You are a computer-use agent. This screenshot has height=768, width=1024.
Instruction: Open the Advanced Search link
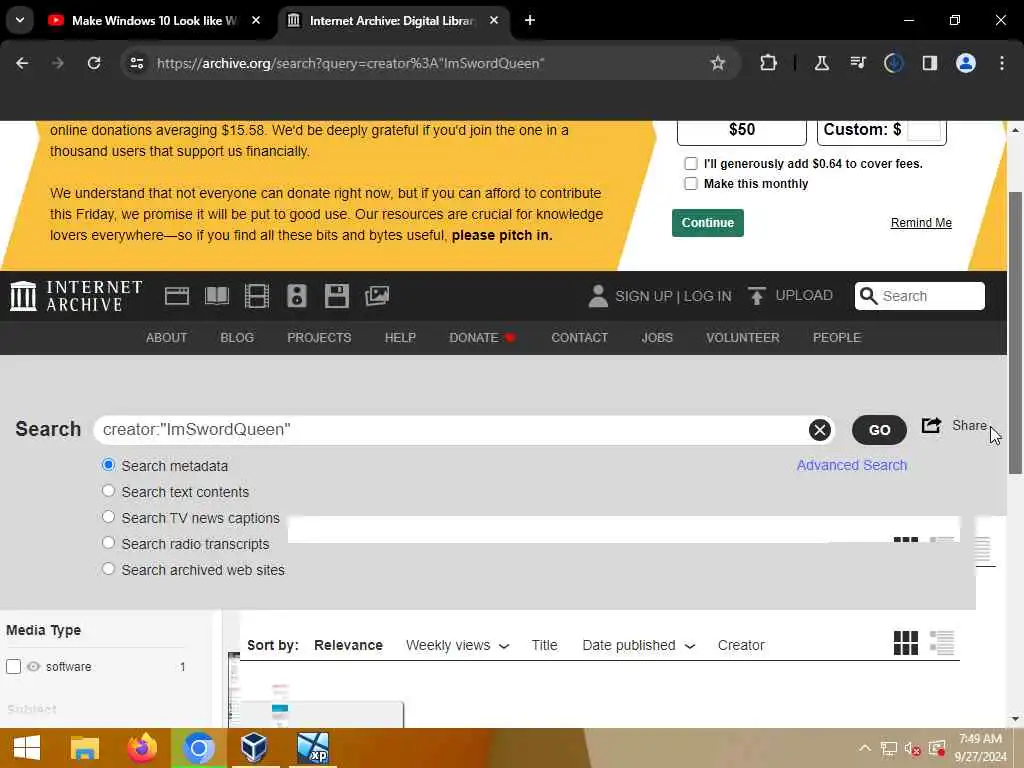[852, 465]
